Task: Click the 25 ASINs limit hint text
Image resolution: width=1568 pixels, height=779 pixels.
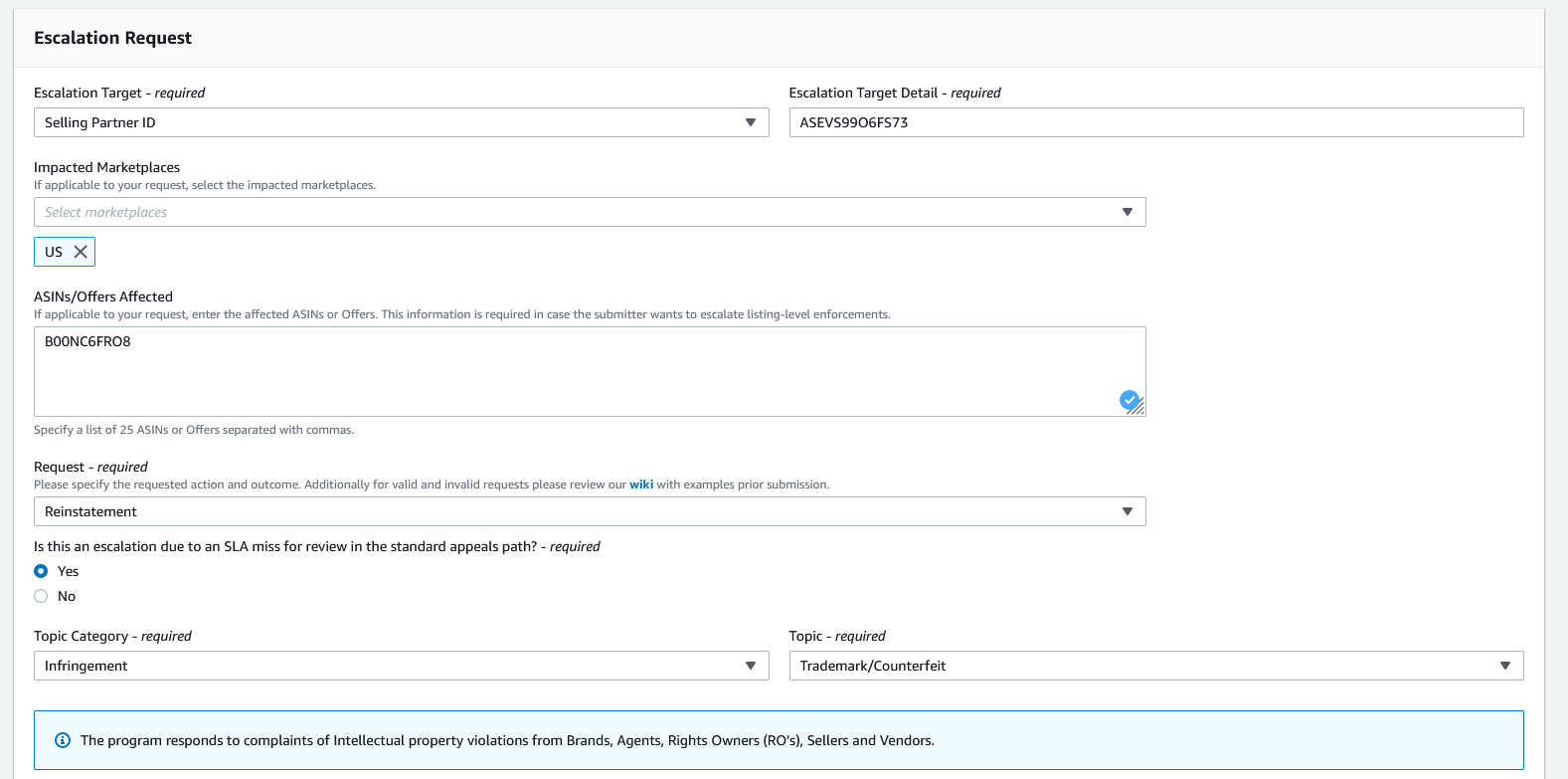Action: click(194, 430)
